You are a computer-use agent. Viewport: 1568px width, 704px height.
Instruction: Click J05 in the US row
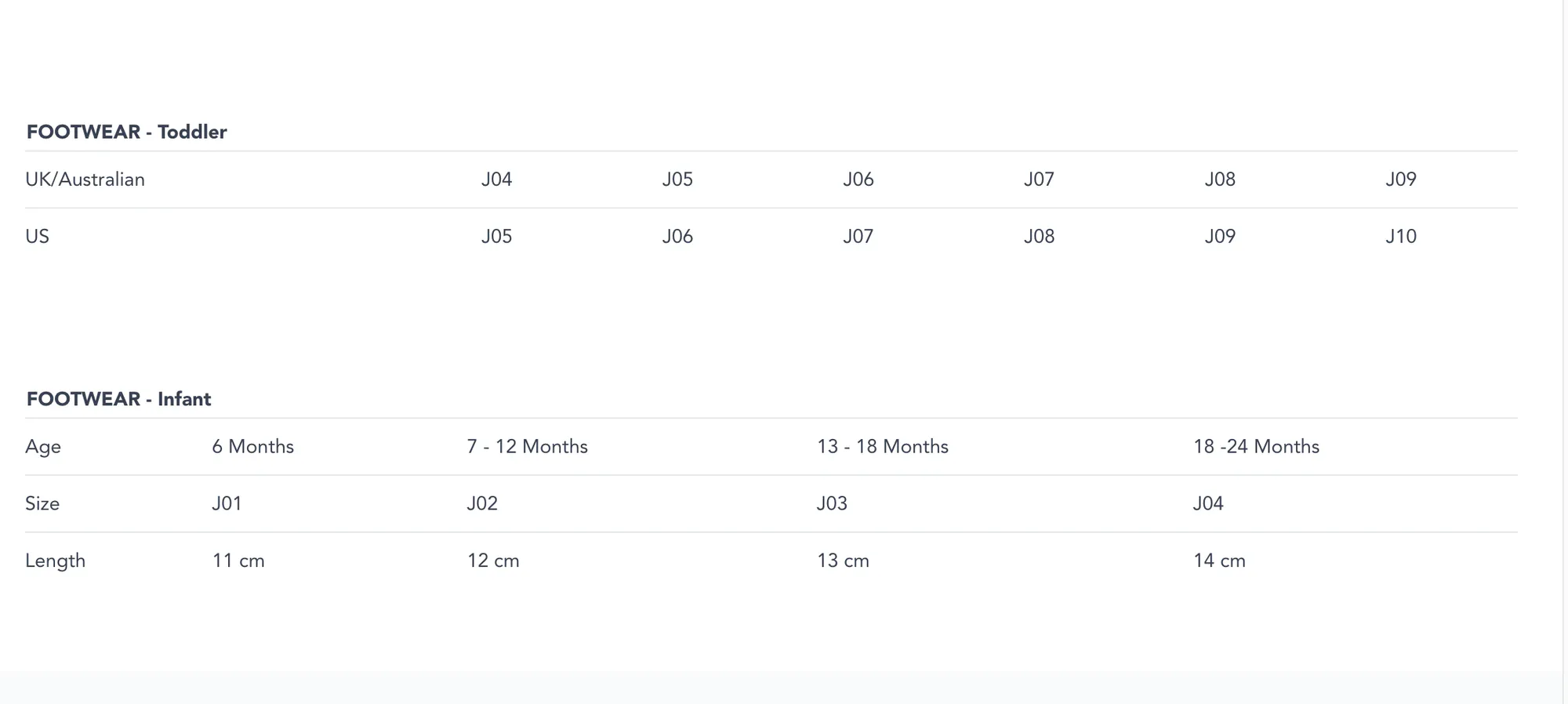[496, 237]
